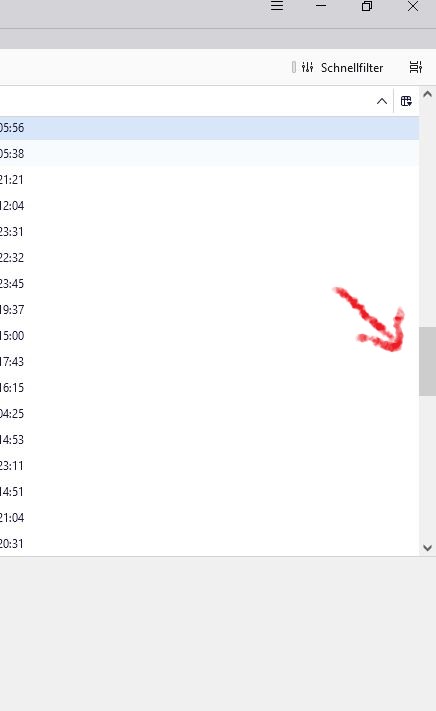
Task: Open the hamburger application menu
Action: 277,6
